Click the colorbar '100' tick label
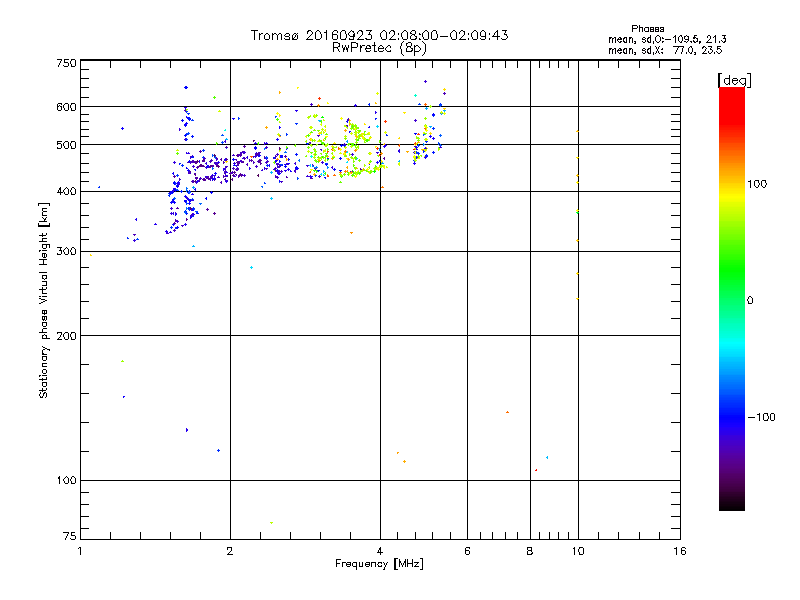The width and height of the screenshot is (800, 600). tap(757, 184)
